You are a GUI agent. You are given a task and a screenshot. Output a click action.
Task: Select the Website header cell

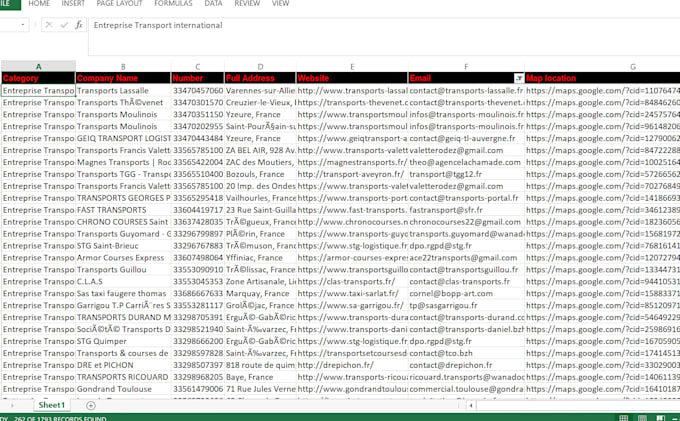[x=352, y=78]
